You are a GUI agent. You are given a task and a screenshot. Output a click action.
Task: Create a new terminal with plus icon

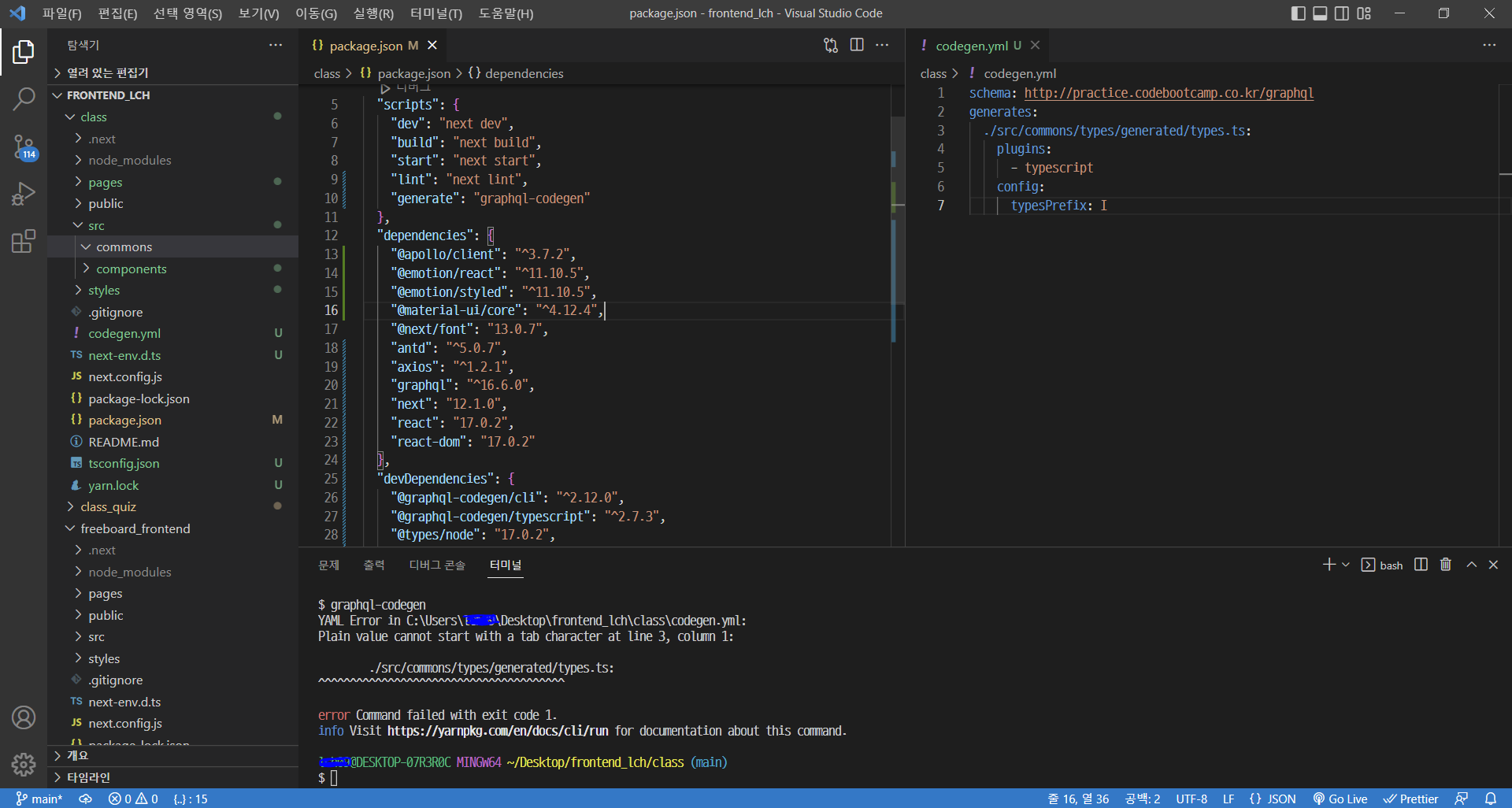point(1329,565)
